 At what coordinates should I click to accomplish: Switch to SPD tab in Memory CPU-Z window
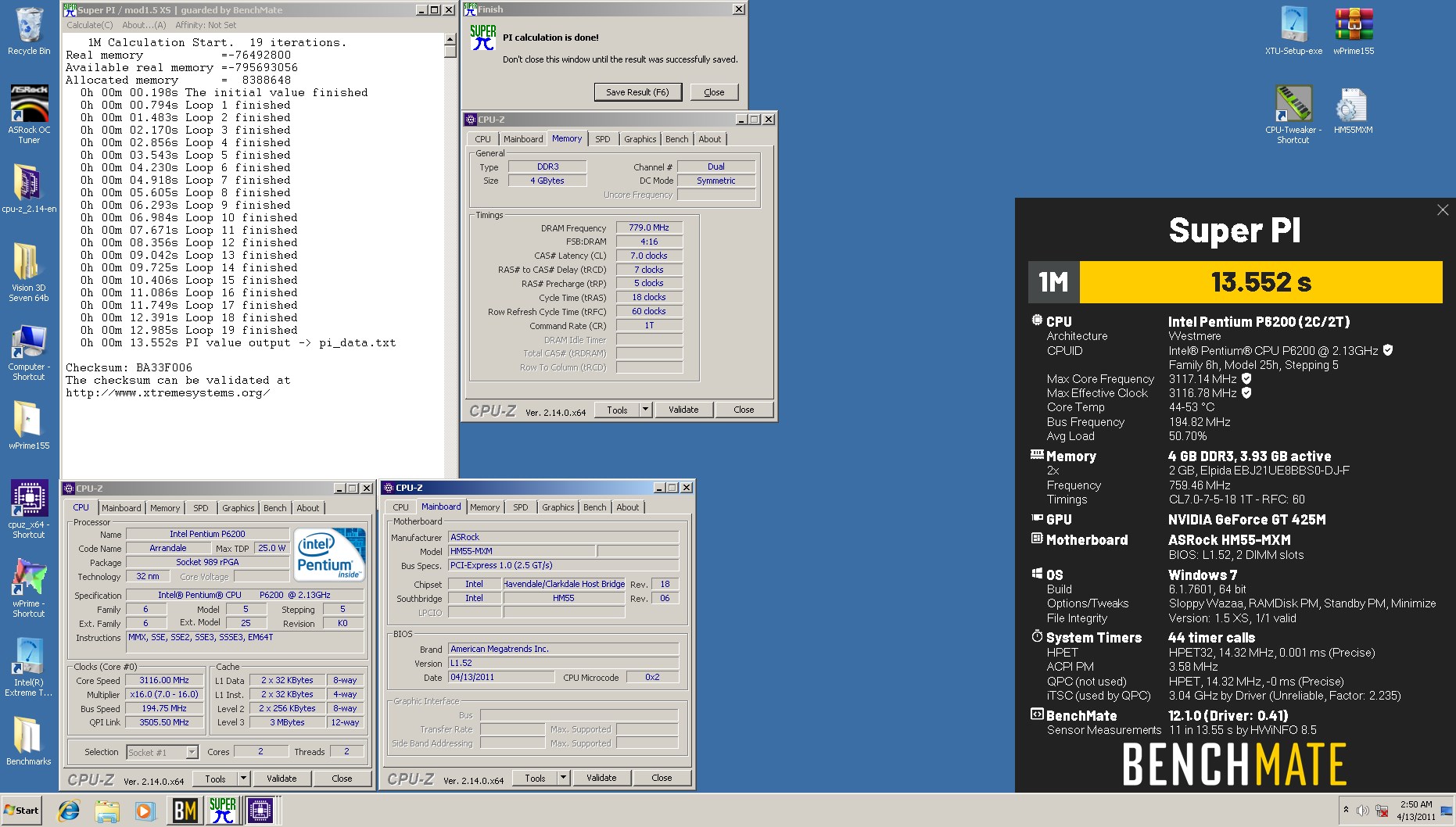point(602,139)
